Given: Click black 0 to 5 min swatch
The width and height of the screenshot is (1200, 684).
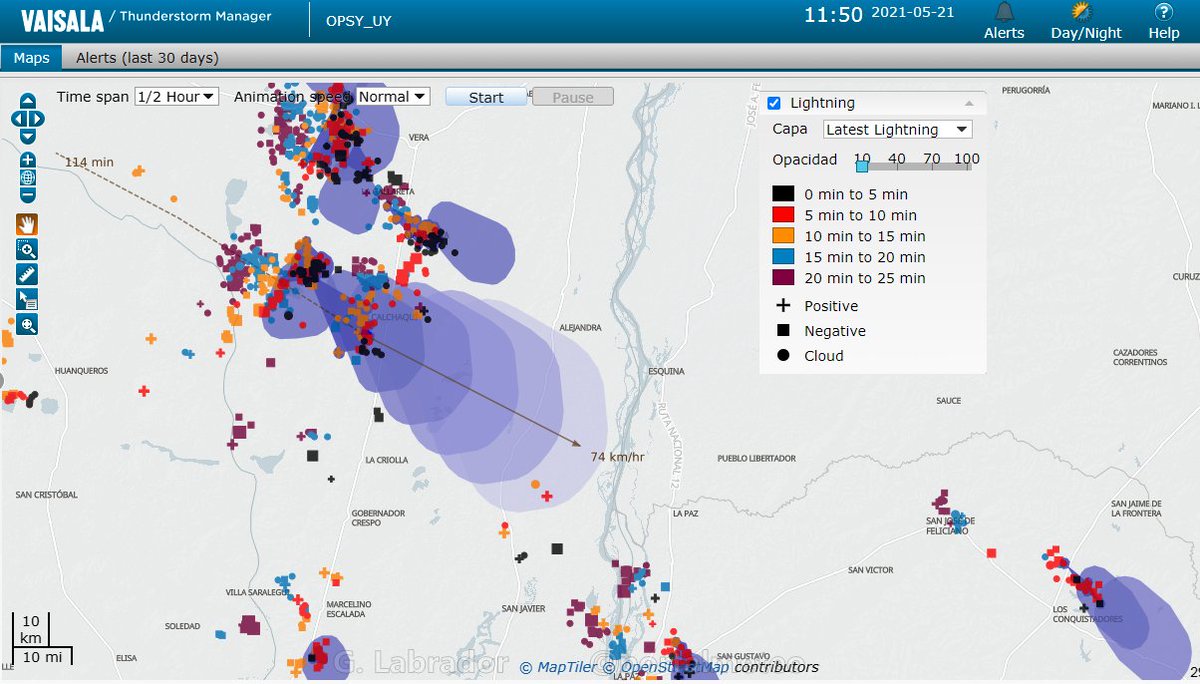Looking at the screenshot, I should 783,194.
